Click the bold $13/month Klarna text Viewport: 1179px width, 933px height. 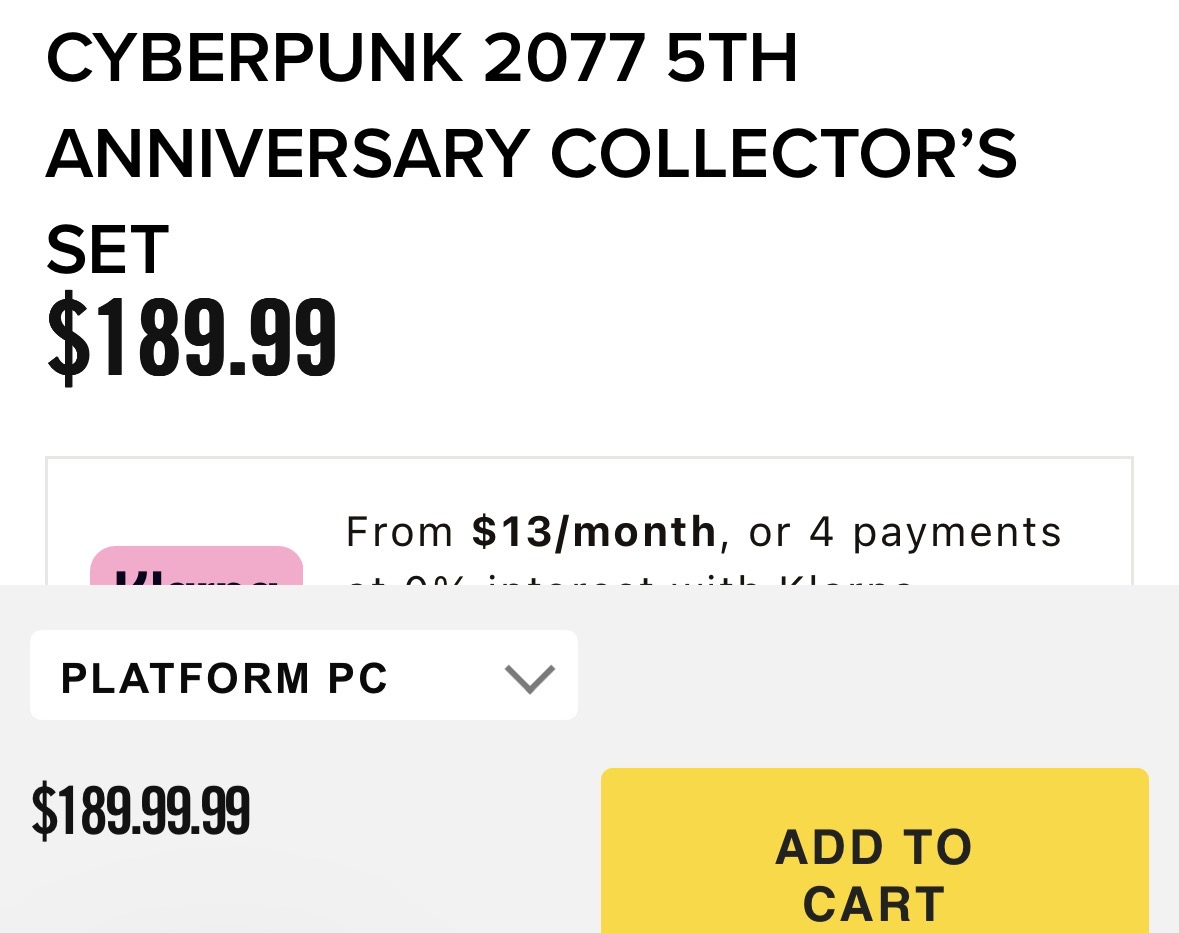pyautogui.click(x=594, y=532)
